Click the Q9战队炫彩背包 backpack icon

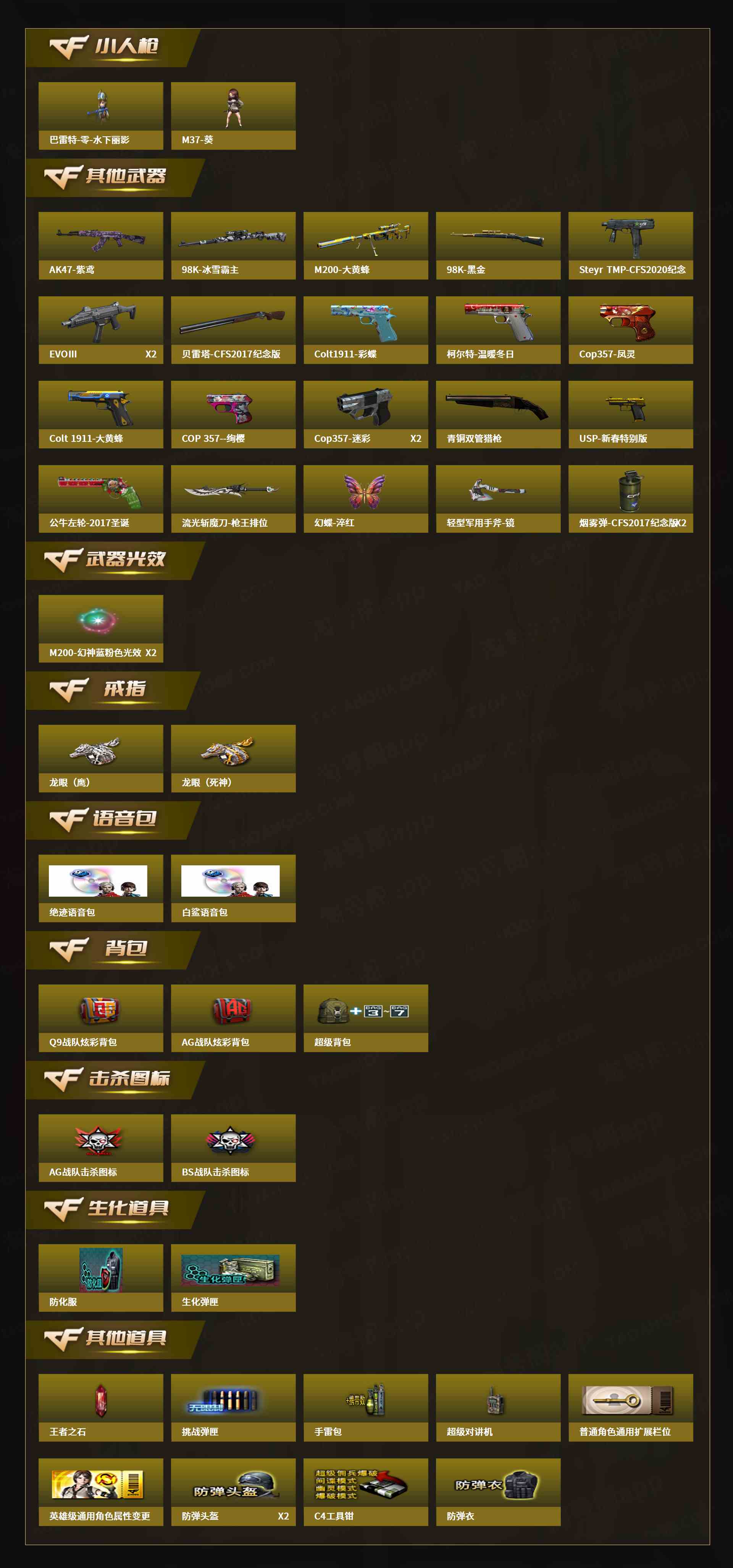(99, 1010)
